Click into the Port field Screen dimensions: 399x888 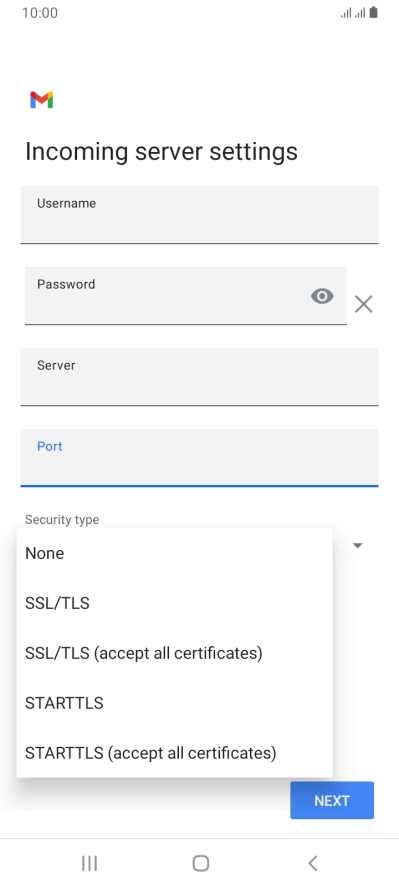[x=199, y=458]
